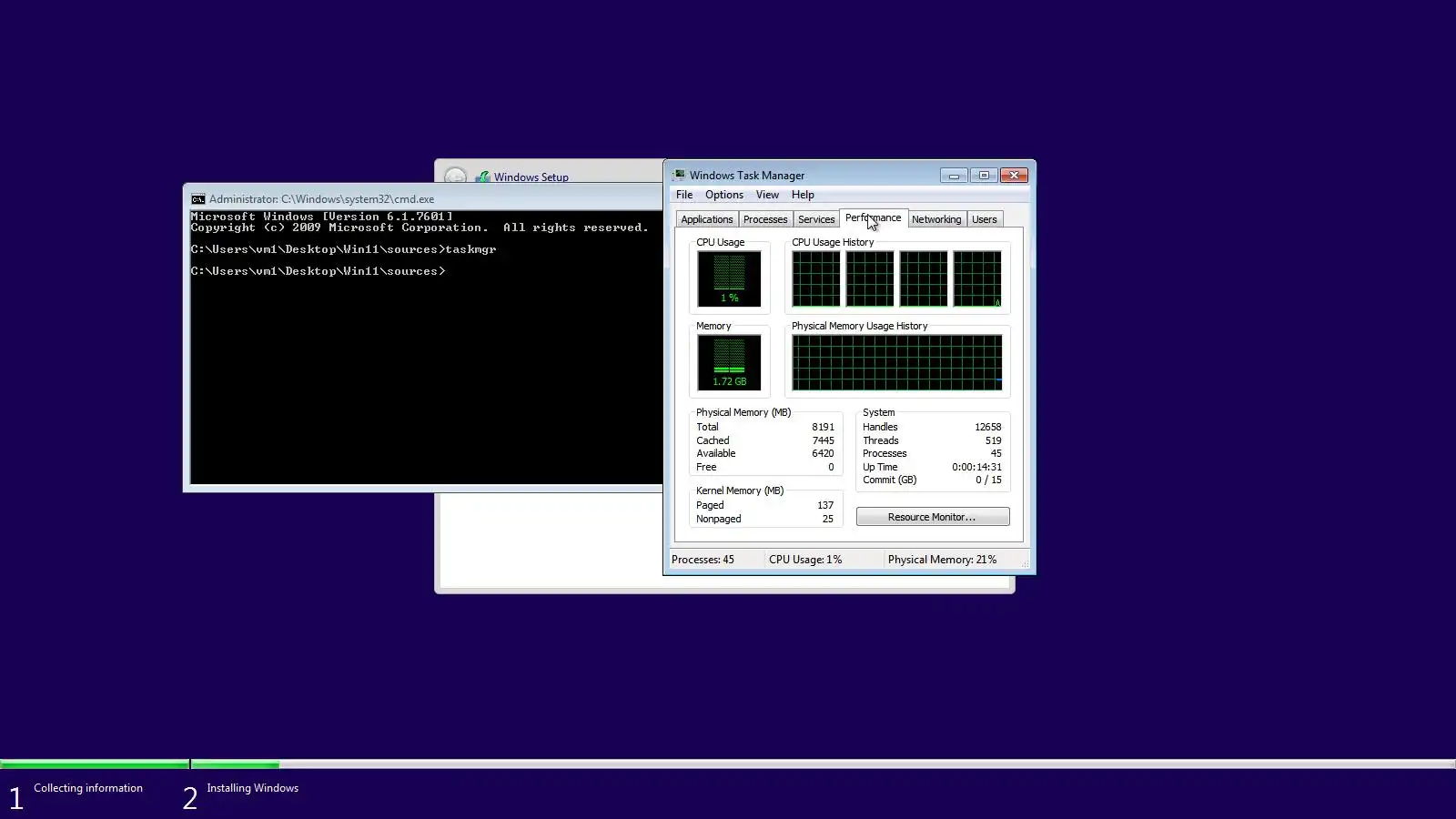Click the command line ending in taskmgr
The width and height of the screenshot is (1456, 819).
tap(343, 249)
